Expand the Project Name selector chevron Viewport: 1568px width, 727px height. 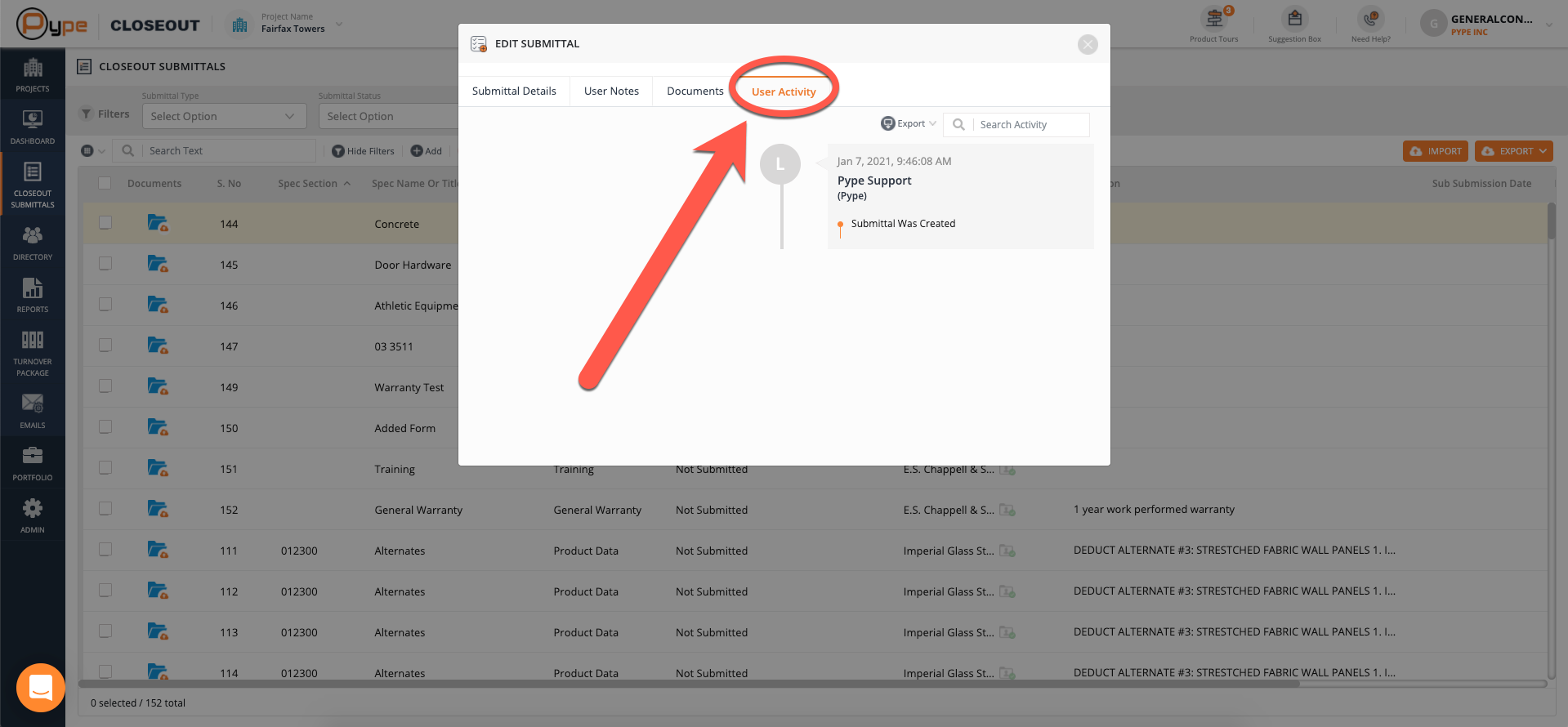click(339, 24)
